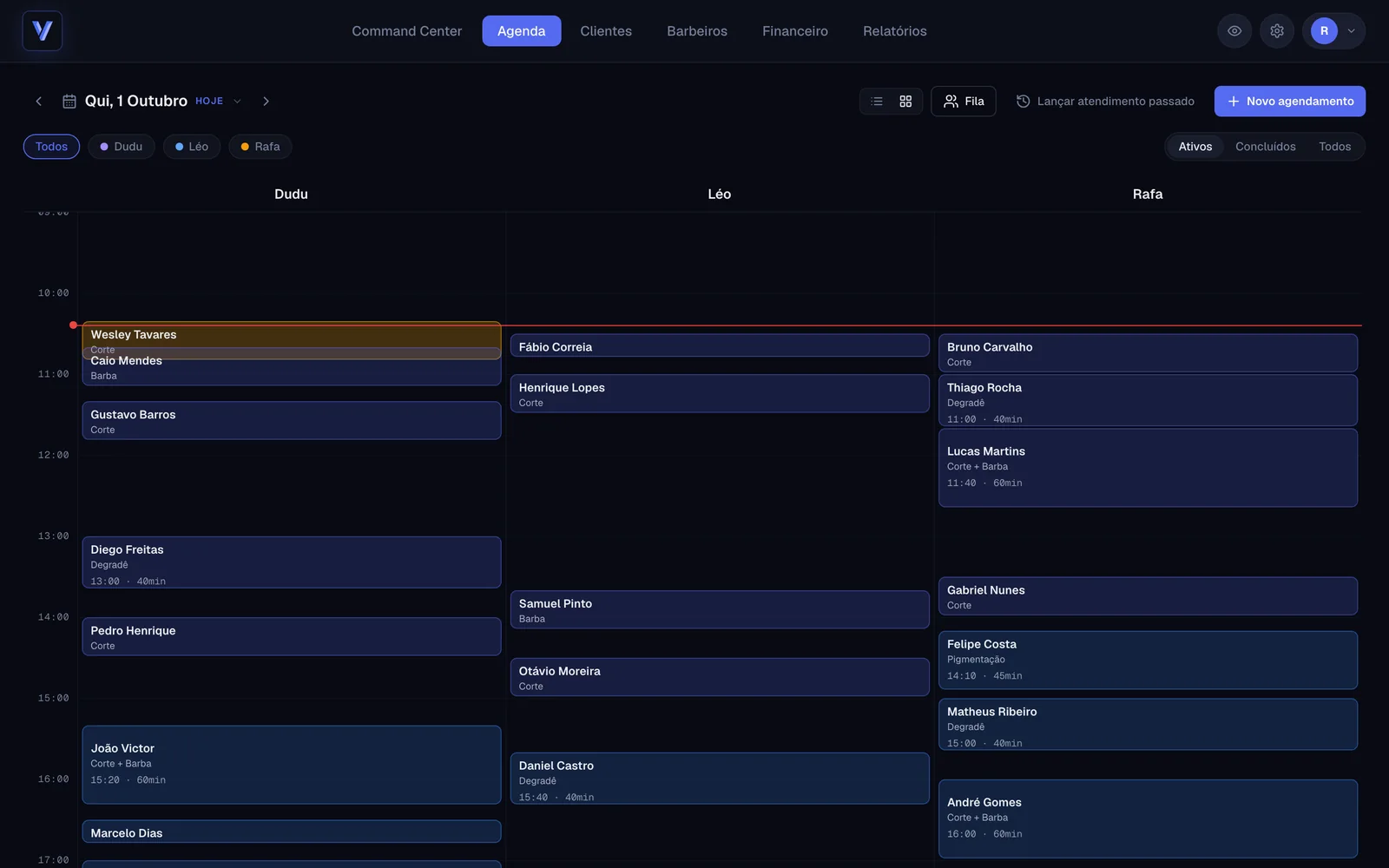Viewport: 1389px width, 868px height.
Task: Filter agenda by Dudu
Action: tap(122, 147)
